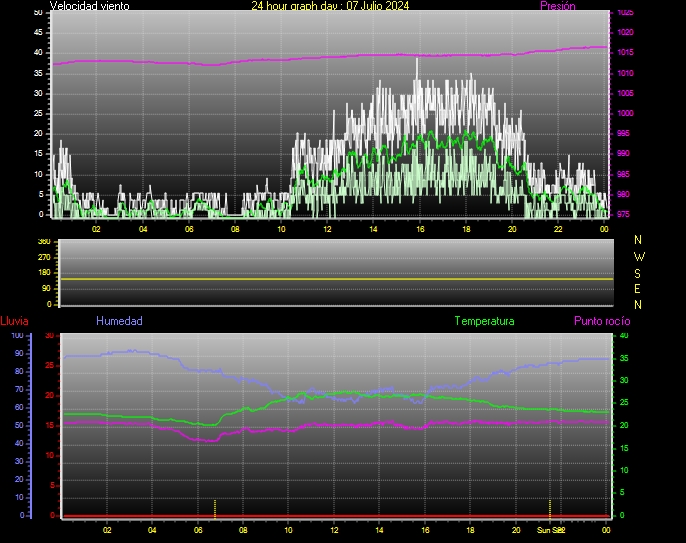The height and width of the screenshot is (543, 686).
Task: Click the 14 hour tick under temperature graph
Action: [379, 530]
